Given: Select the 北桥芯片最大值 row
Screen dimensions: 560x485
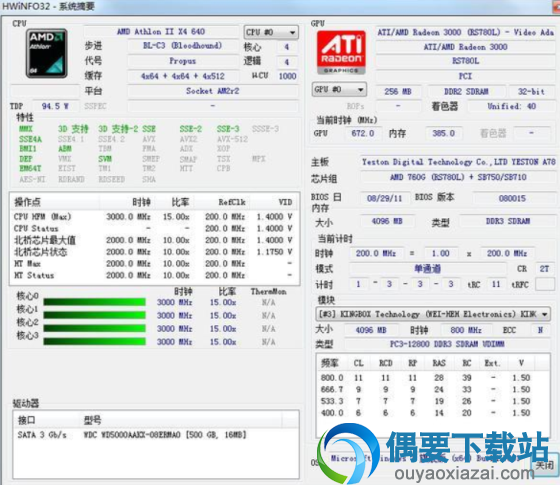Looking at the screenshot, I should coord(154,240).
